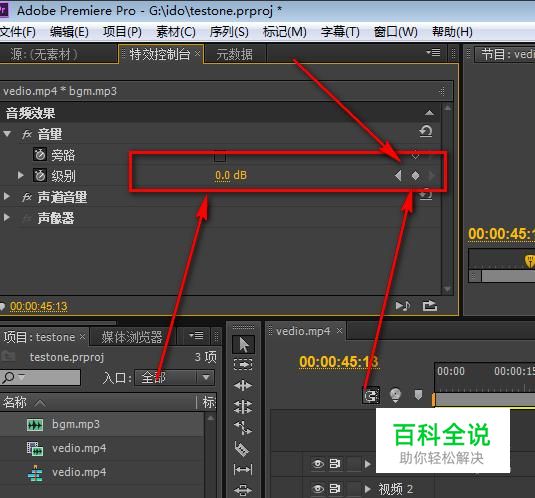Screen dimensions: 535x498
Task: Click the search magnifier in project panel
Action: (9, 377)
